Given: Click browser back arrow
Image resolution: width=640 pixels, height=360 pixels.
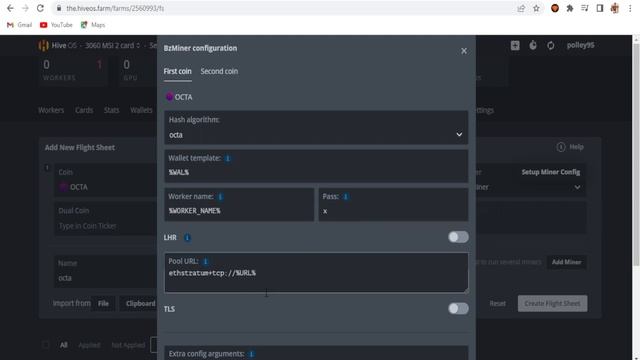Looking at the screenshot, I should [10, 8].
